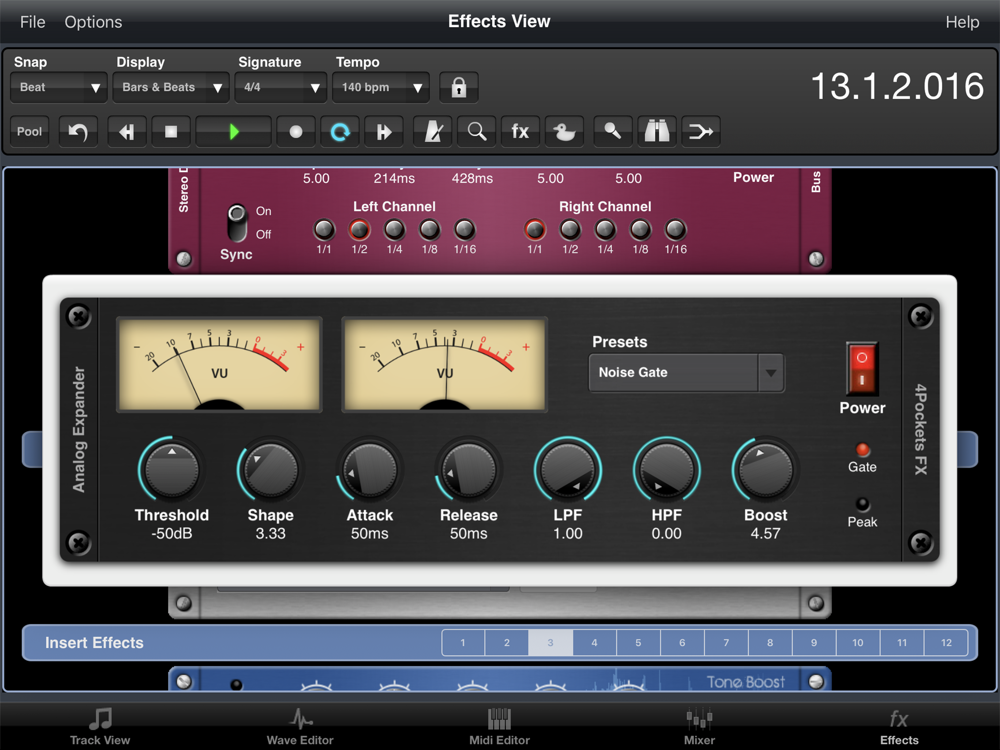The width and height of the screenshot is (1000, 750).
Task: Select Left Channel 1/2 button
Action: pyautogui.click(x=359, y=229)
